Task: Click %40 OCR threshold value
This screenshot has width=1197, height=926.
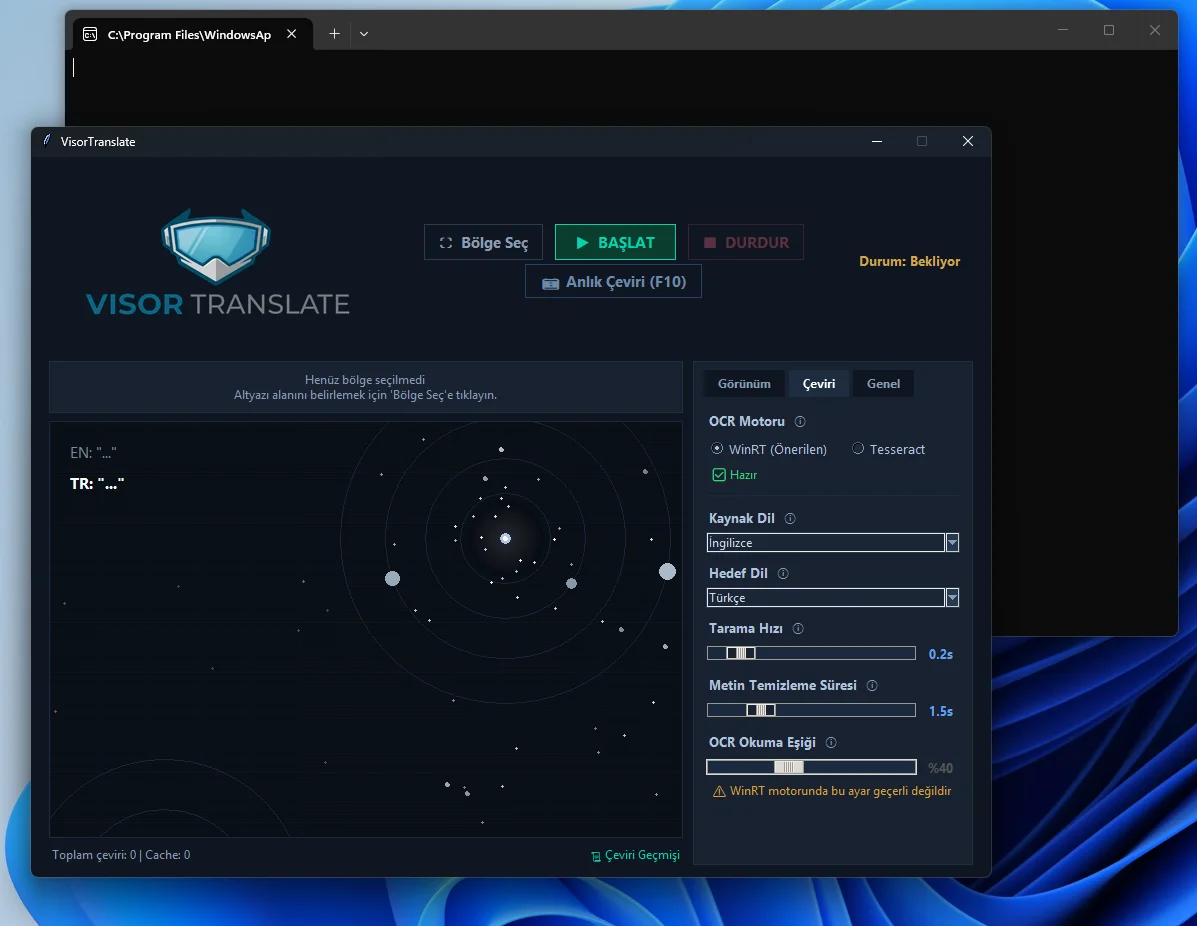Action: 940,768
